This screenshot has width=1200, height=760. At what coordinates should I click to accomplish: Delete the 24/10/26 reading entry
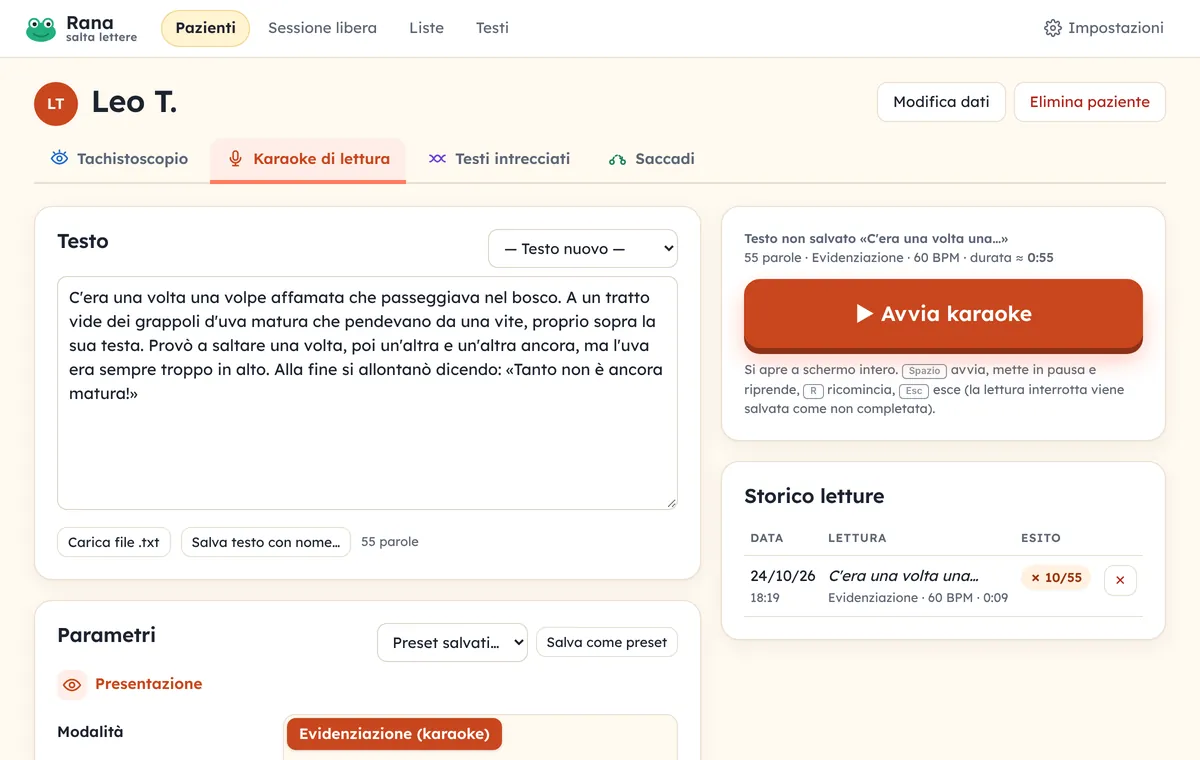1120,580
